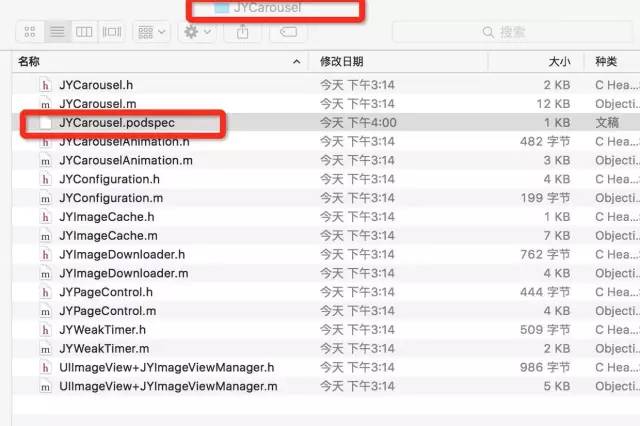640x426 pixels.
Task: Open the gear action menu
Action: [197, 32]
